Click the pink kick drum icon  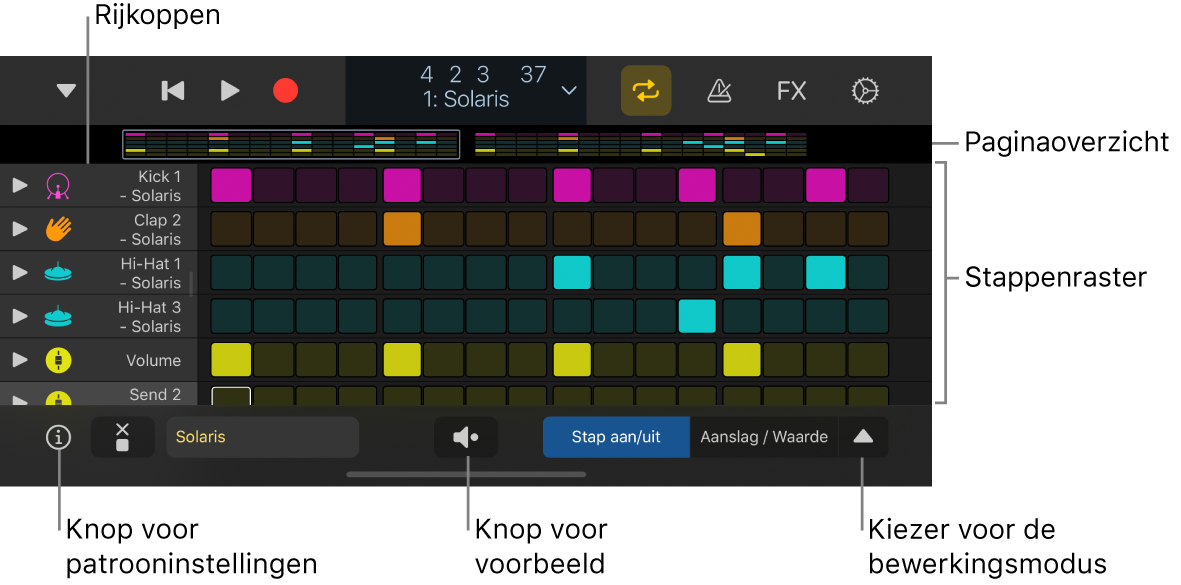pos(58,186)
